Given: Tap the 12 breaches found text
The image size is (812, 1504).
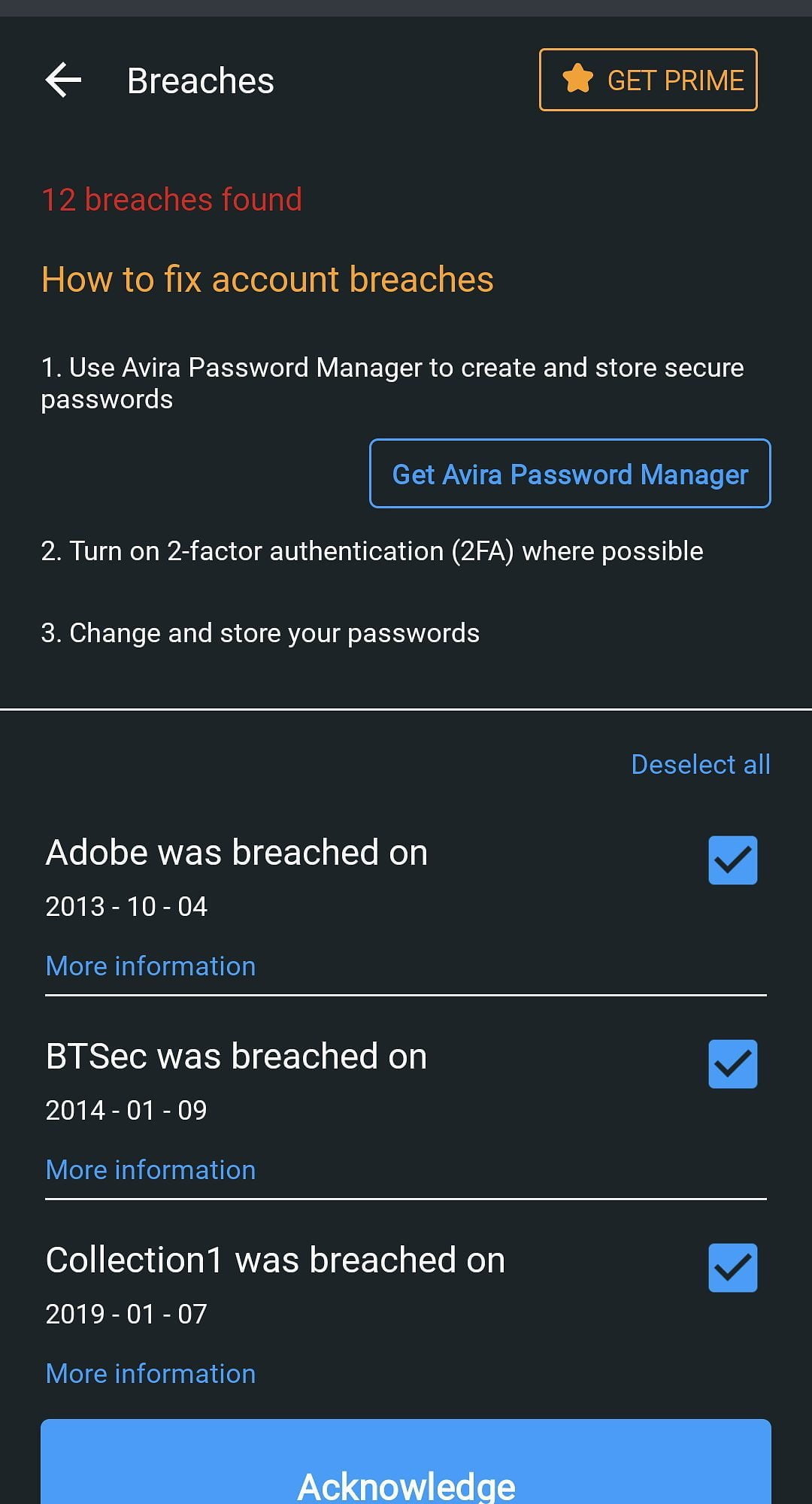Looking at the screenshot, I should [x=171, y=200].
